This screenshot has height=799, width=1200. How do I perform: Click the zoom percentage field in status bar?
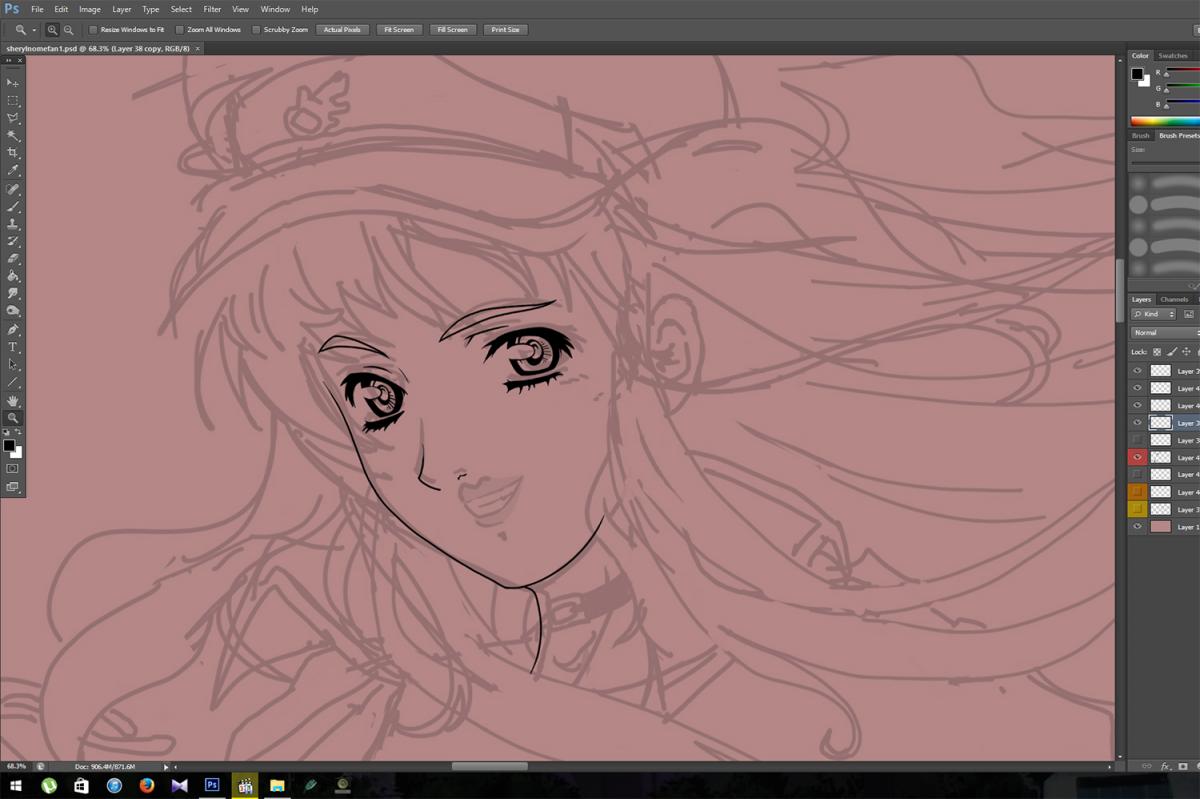coord(16,767)
